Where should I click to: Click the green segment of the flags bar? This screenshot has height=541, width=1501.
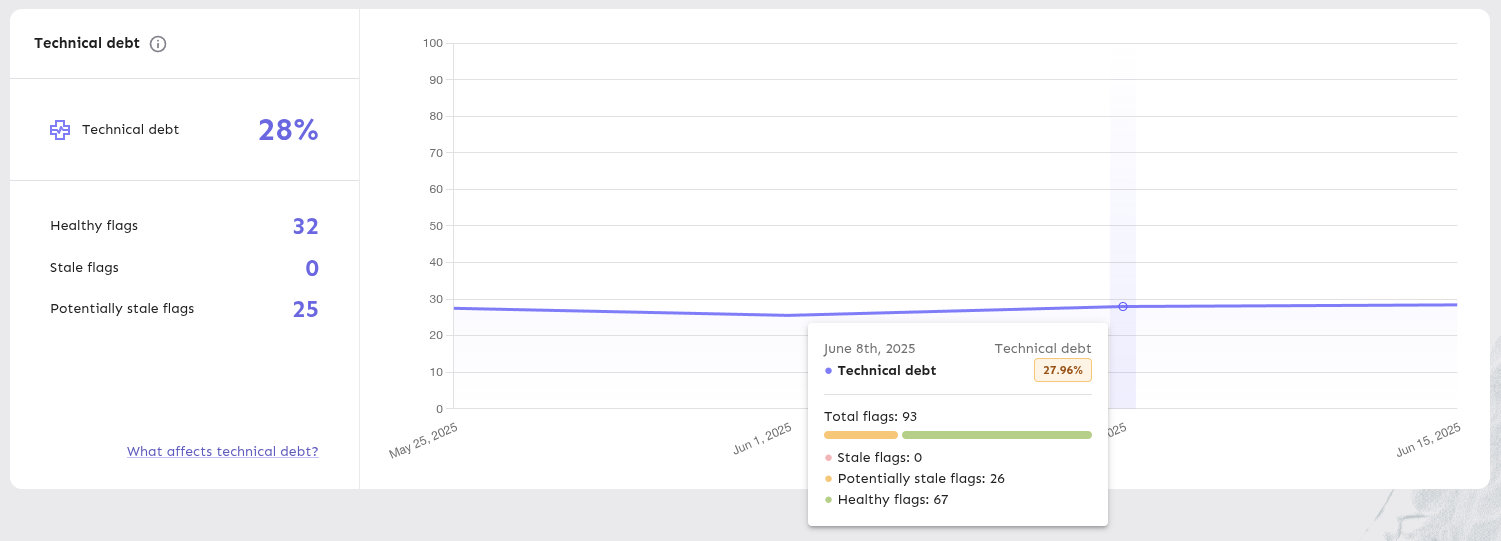click(x=996, y=435)
